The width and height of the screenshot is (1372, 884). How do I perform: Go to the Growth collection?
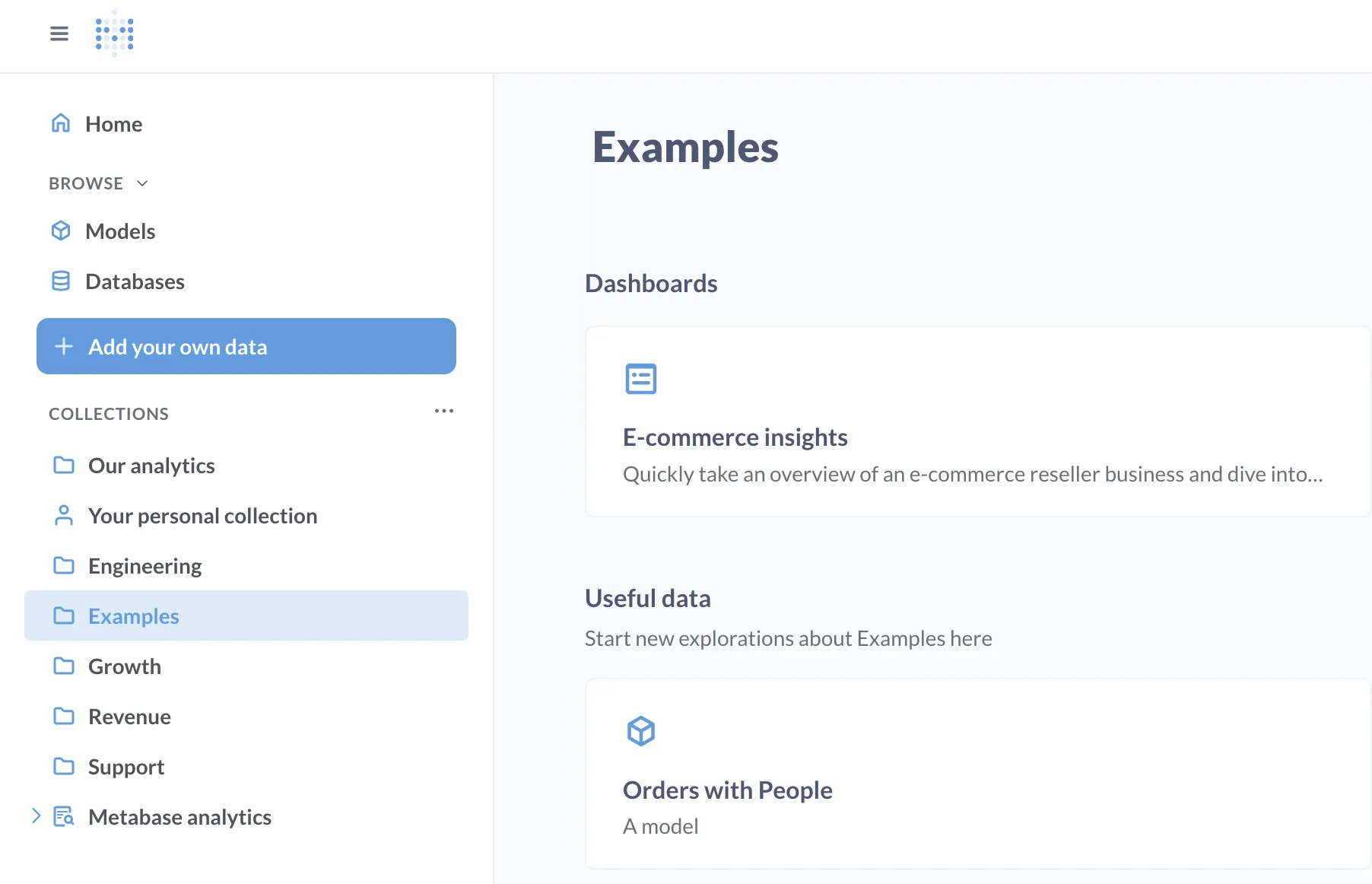coord(125,666)
